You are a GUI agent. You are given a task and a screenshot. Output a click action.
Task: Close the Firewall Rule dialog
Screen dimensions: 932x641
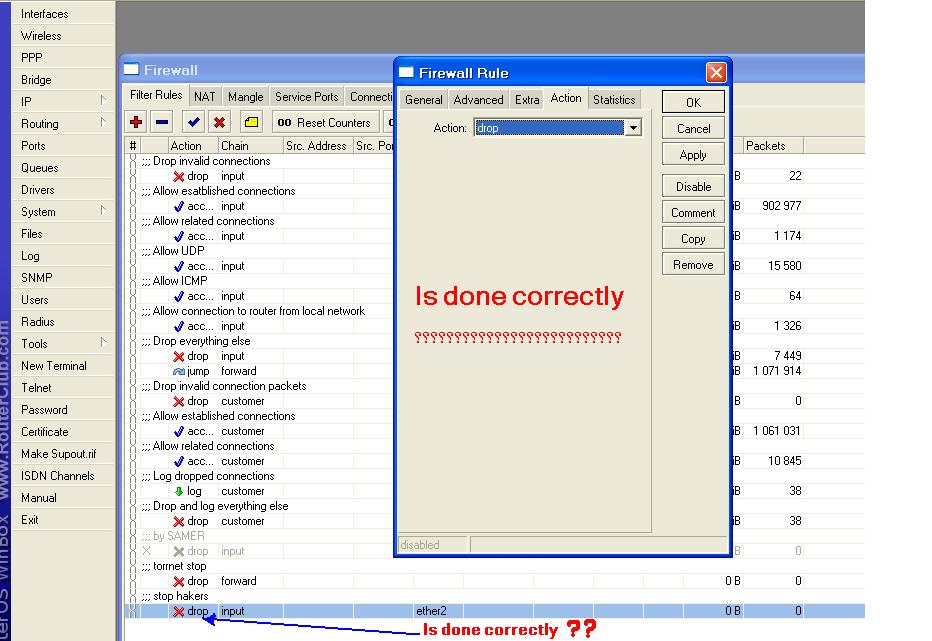click(716, 73)
